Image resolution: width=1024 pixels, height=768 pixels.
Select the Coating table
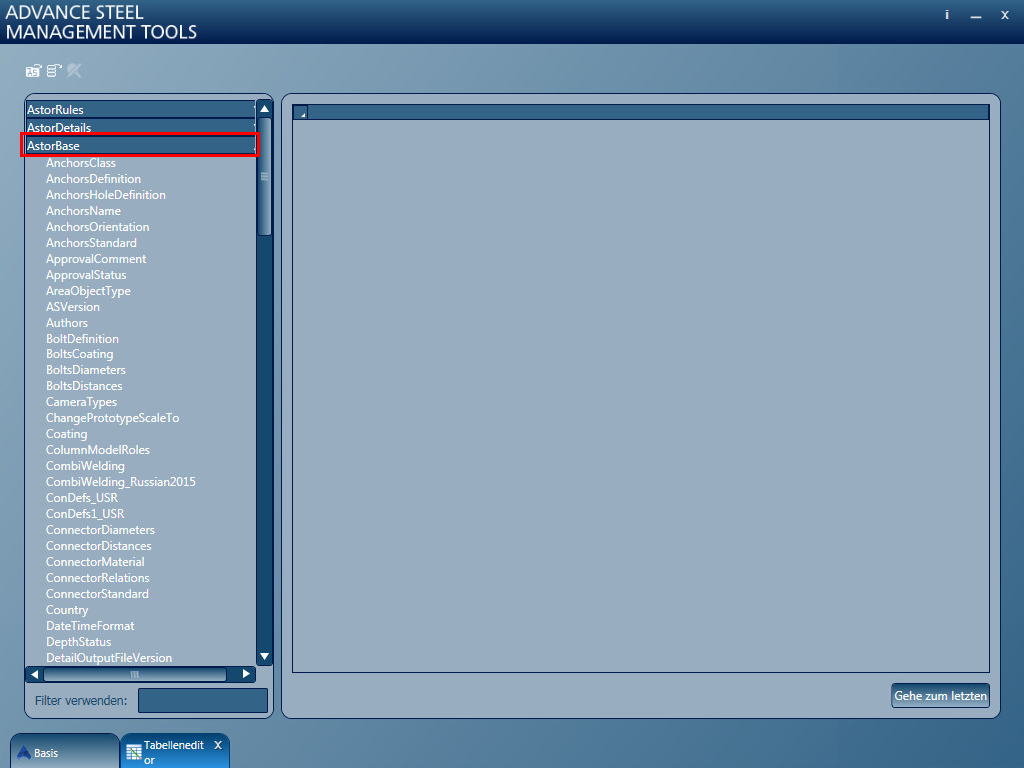[x=67, y=434]
